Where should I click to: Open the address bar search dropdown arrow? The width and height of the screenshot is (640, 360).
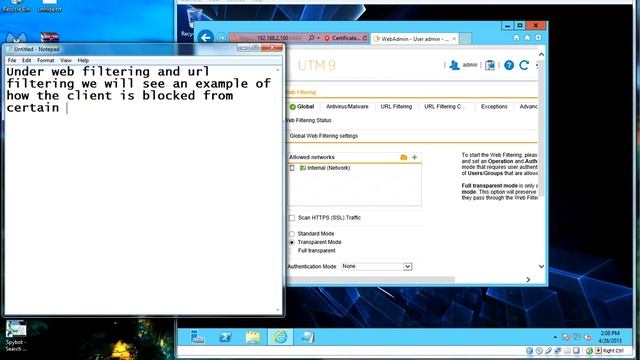(318, 38)
